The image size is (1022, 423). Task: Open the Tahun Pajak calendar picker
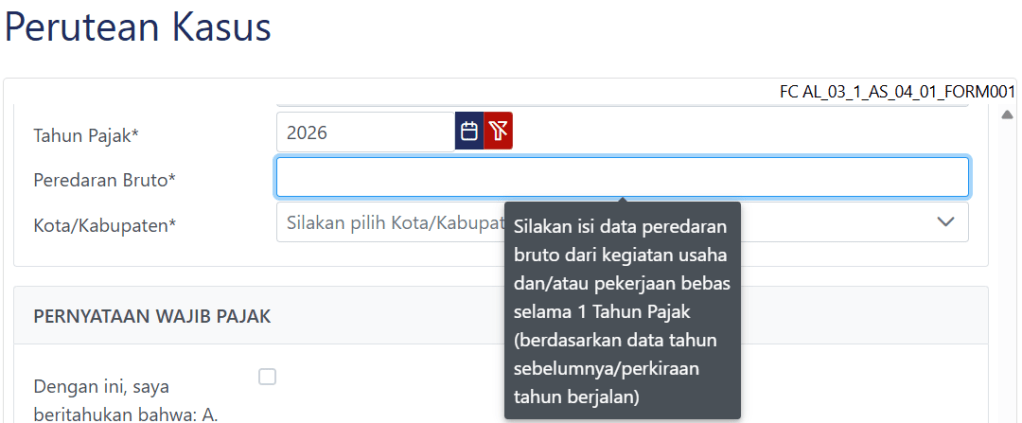coord(469,131)
